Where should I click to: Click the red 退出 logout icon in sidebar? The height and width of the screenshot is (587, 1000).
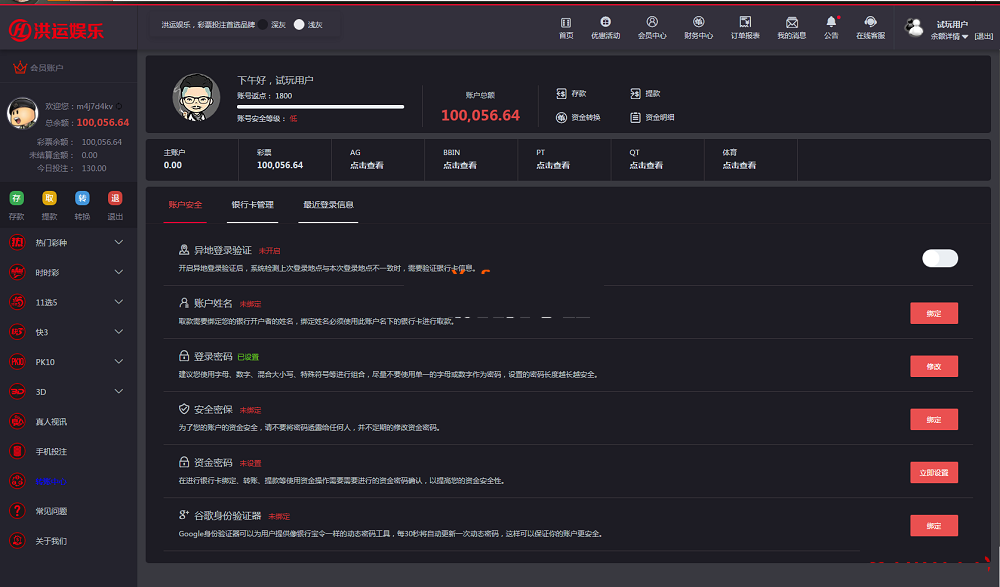tap(115, 199)
